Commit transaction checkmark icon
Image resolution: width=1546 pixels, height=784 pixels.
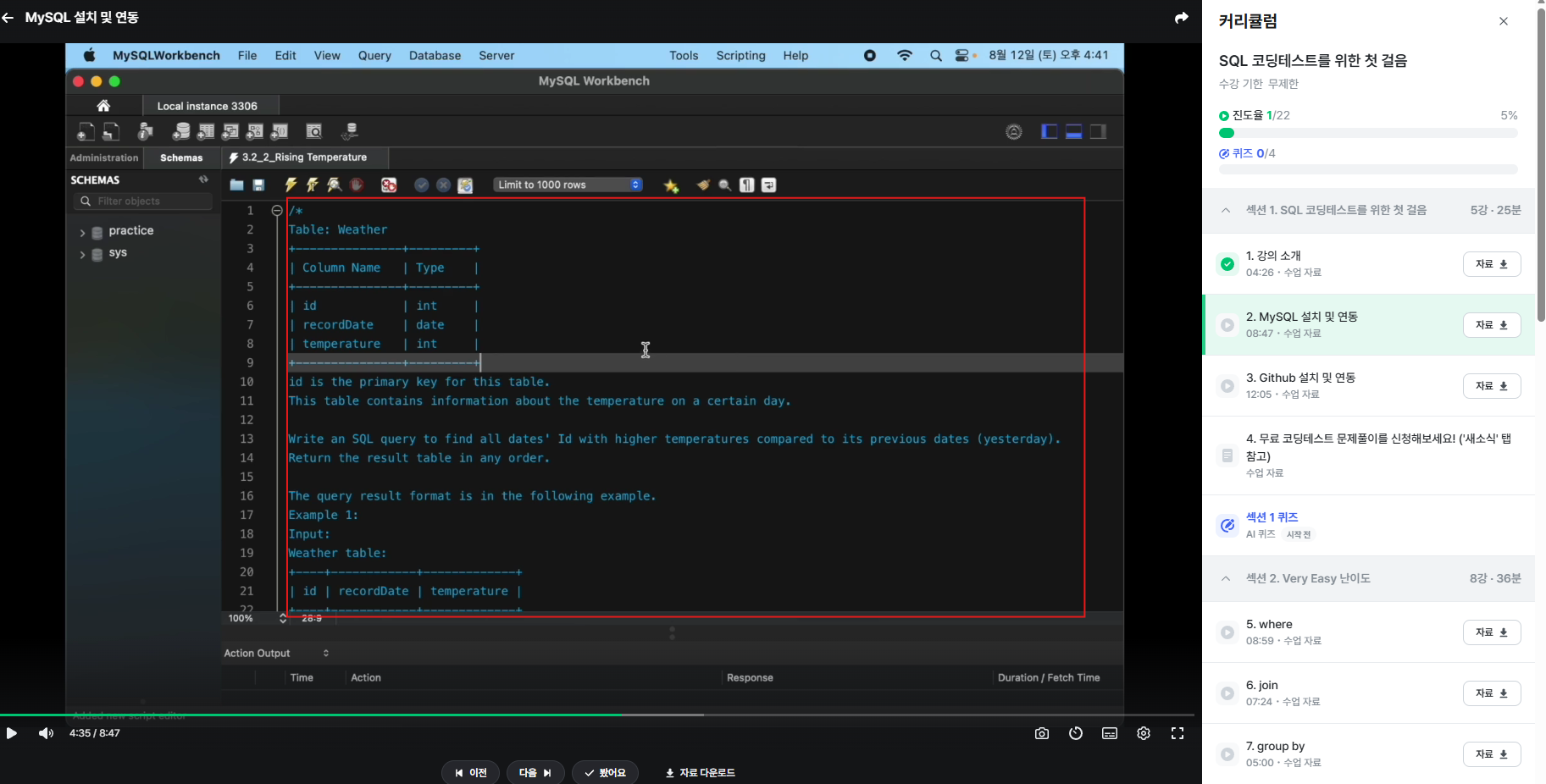click(421, 185)
